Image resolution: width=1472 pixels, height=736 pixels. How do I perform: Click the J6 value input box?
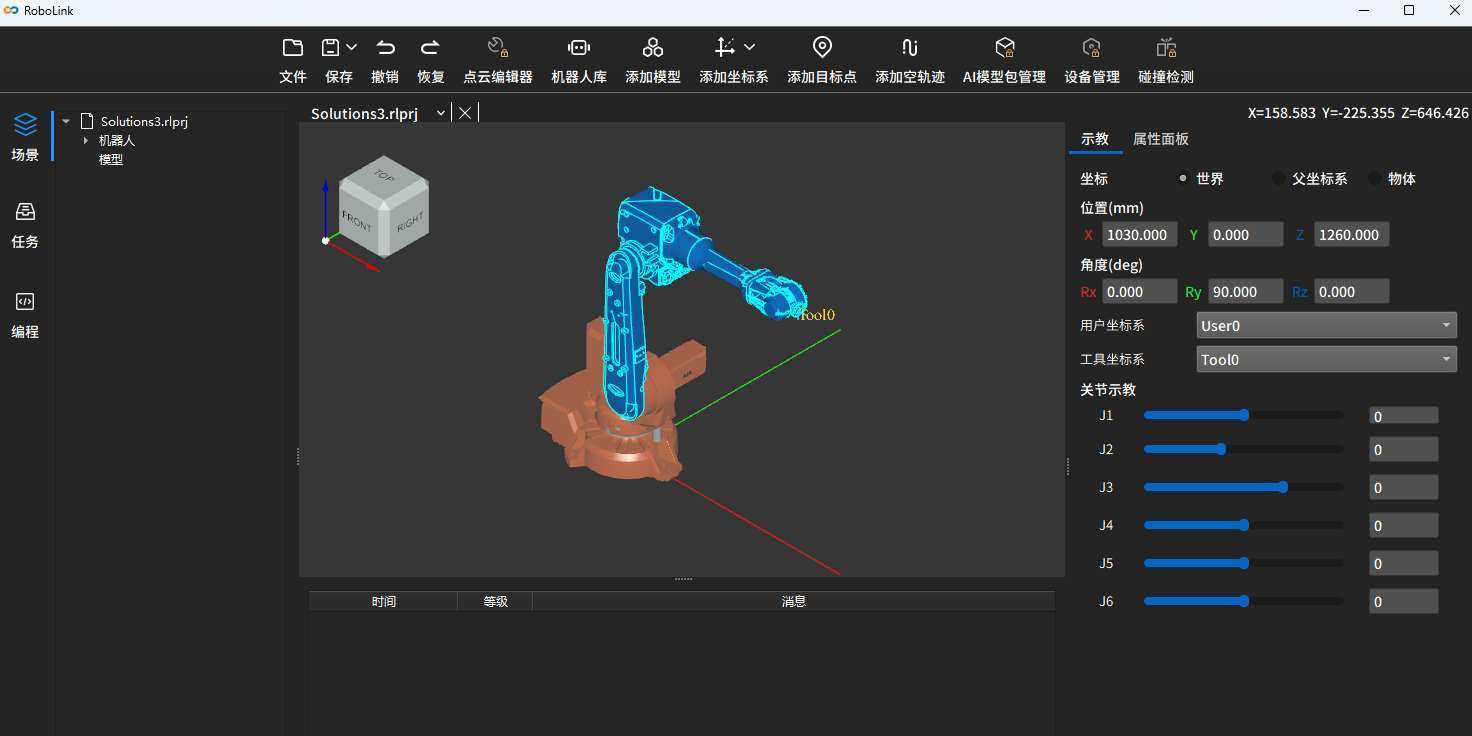(1404, 601)
